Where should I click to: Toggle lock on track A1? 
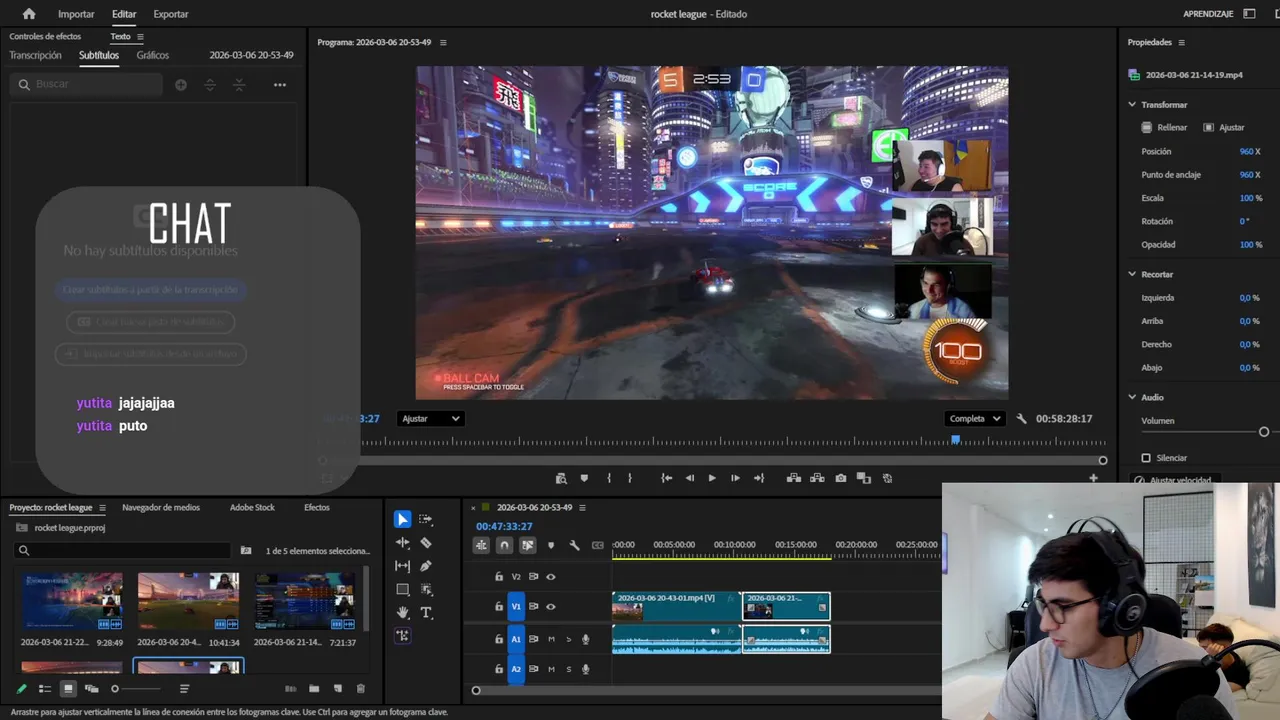click(x=499, y=639)
